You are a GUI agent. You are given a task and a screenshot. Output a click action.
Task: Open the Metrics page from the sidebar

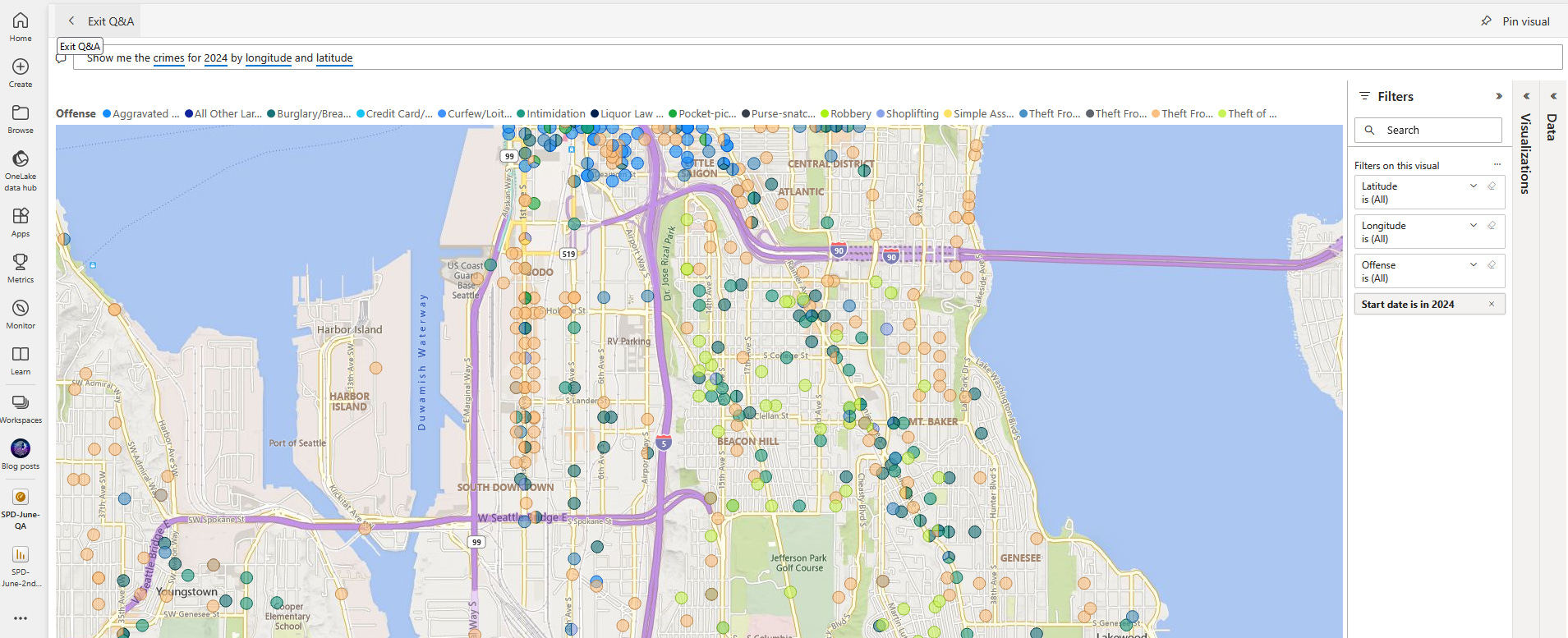click(x=21, y=263)
